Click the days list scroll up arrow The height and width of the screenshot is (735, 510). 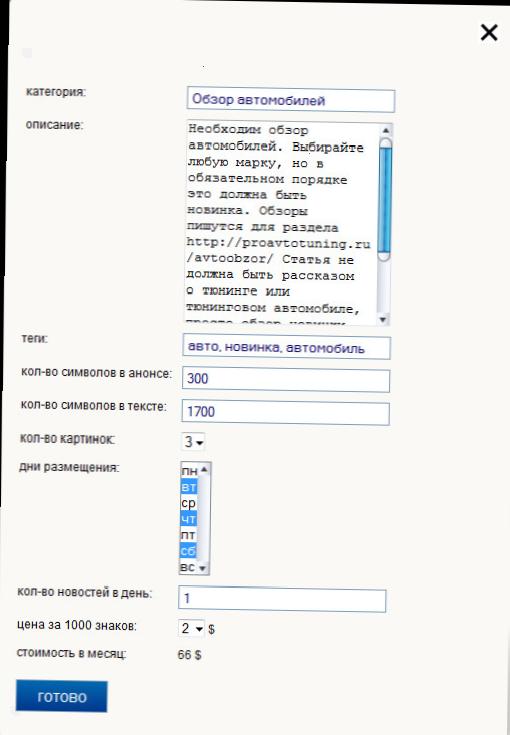coord(203,469)
